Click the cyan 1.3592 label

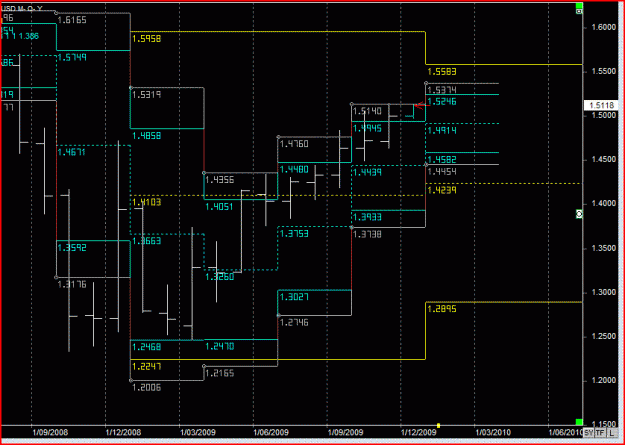coord(72,248)
